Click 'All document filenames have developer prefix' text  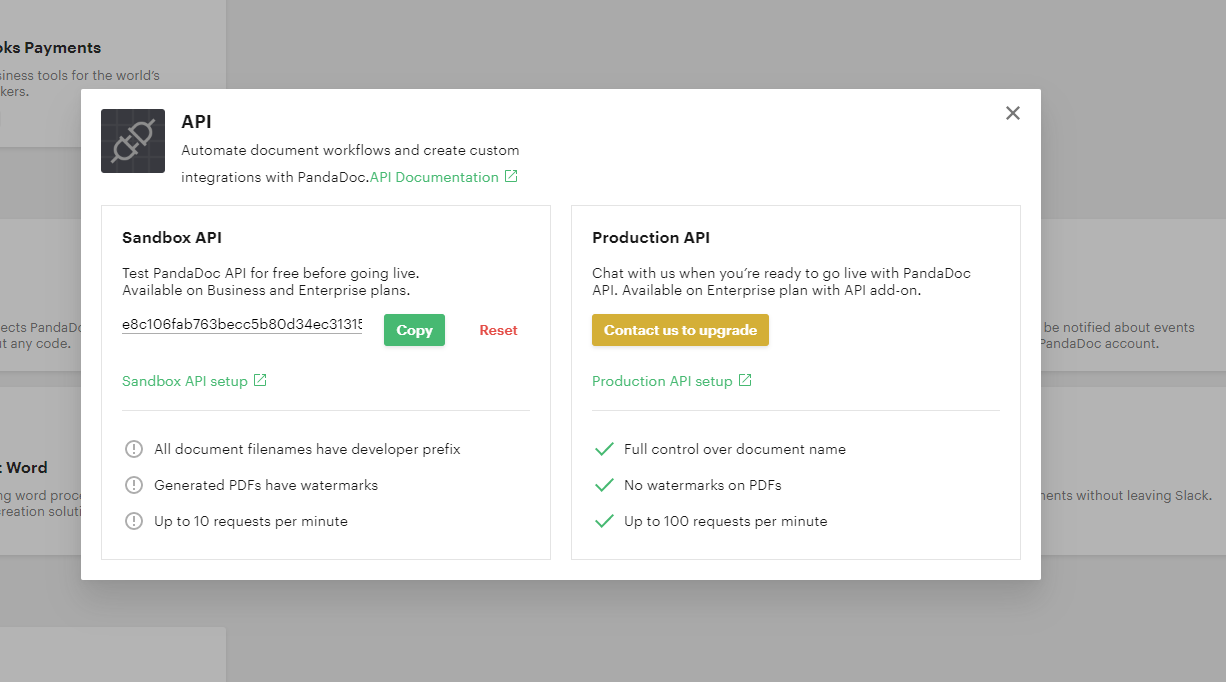click(307, 449)
